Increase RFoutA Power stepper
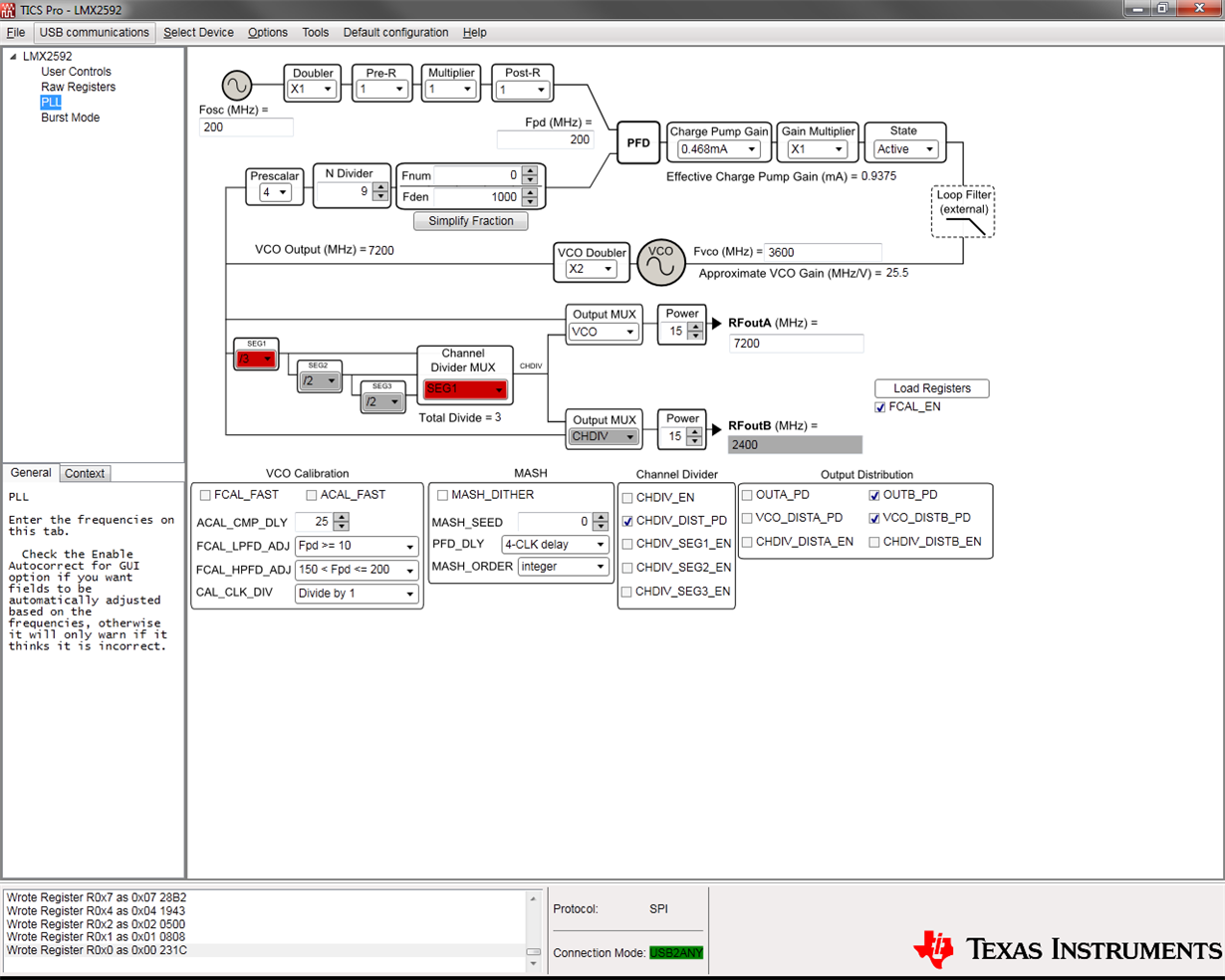Screen dimensions: 1225x980 (695, 327)
